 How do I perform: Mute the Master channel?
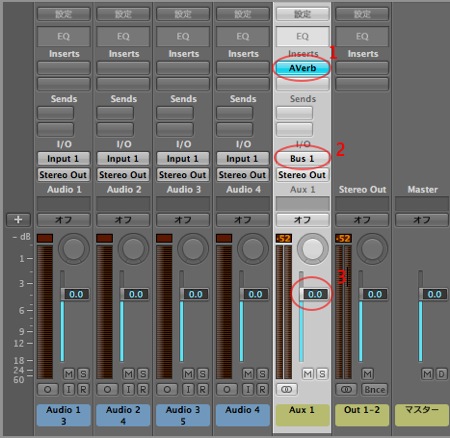tap(427, 374)
